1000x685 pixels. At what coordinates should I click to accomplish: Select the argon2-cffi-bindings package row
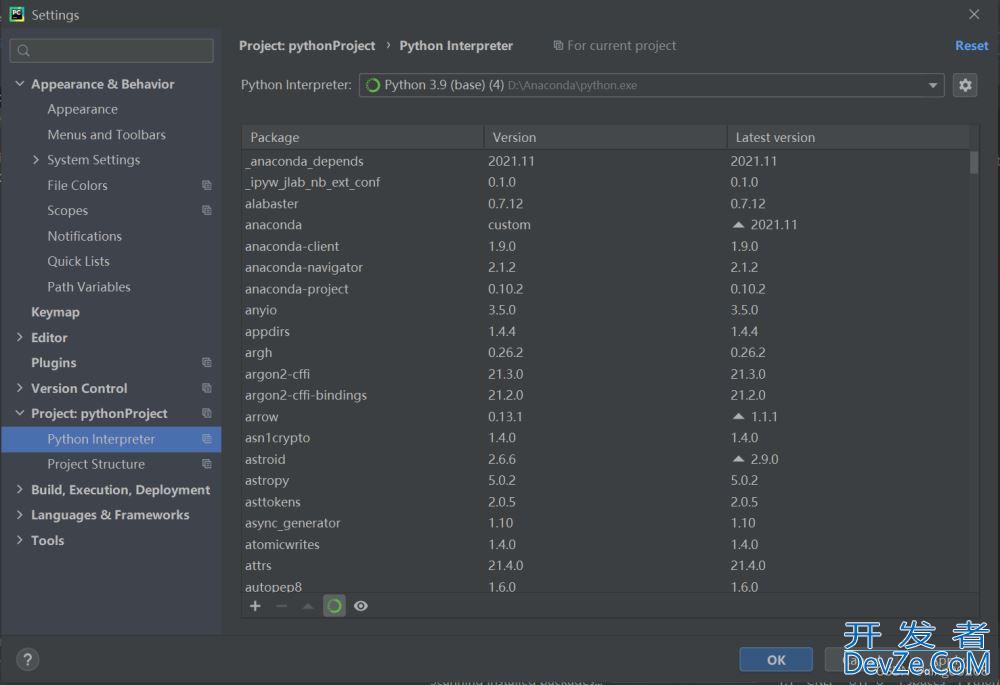click(x=605, y=395)
